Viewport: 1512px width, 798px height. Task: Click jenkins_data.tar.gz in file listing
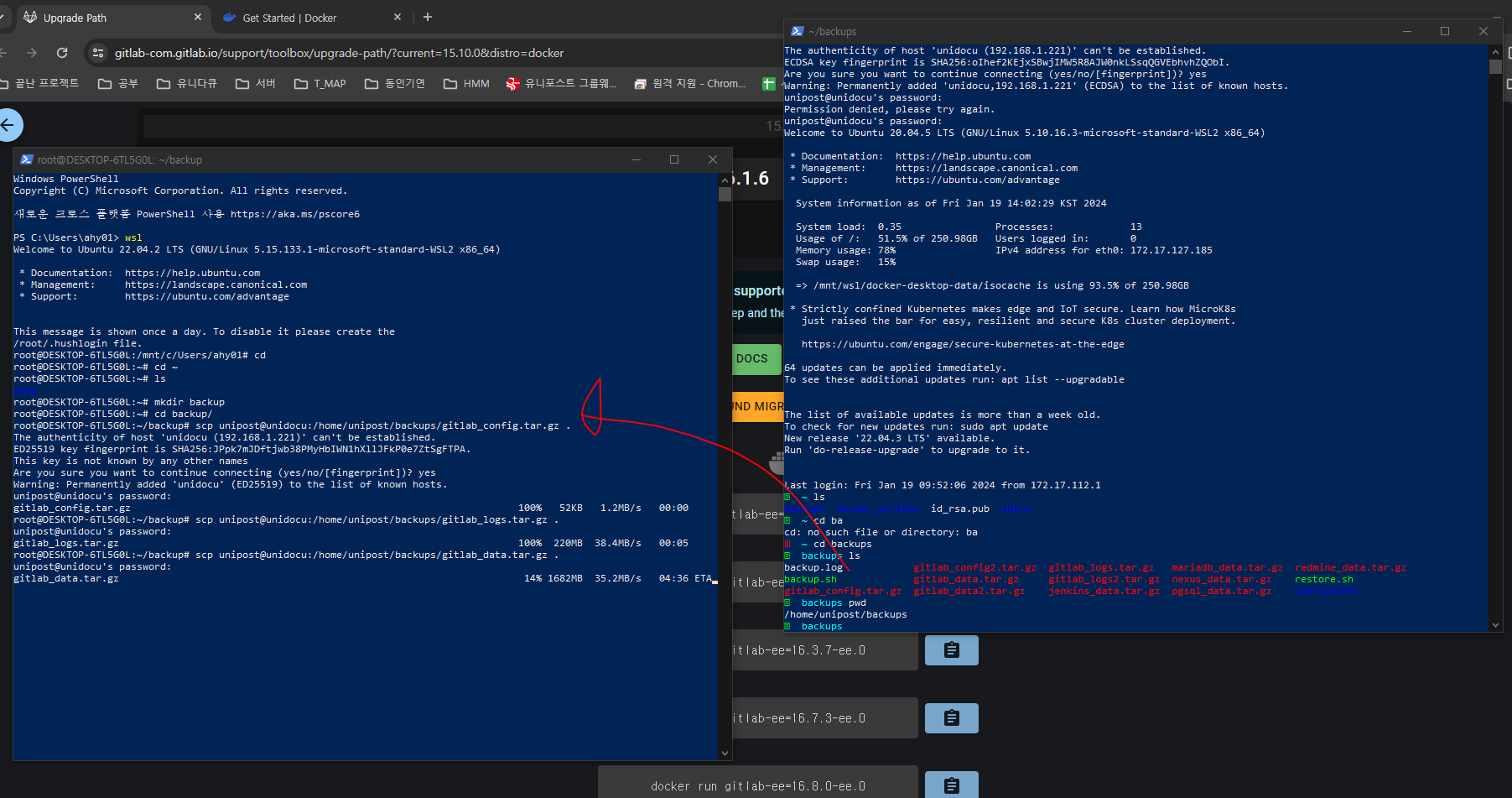coord(1104,591)
